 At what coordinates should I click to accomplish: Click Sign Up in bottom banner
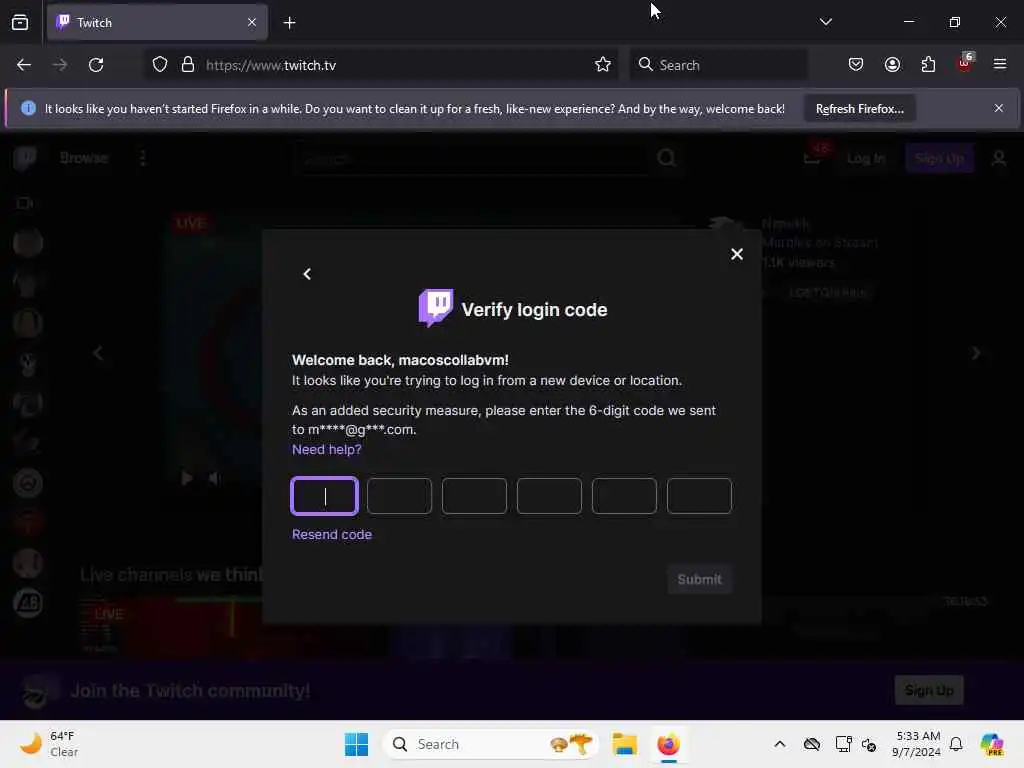coord(929,690)
